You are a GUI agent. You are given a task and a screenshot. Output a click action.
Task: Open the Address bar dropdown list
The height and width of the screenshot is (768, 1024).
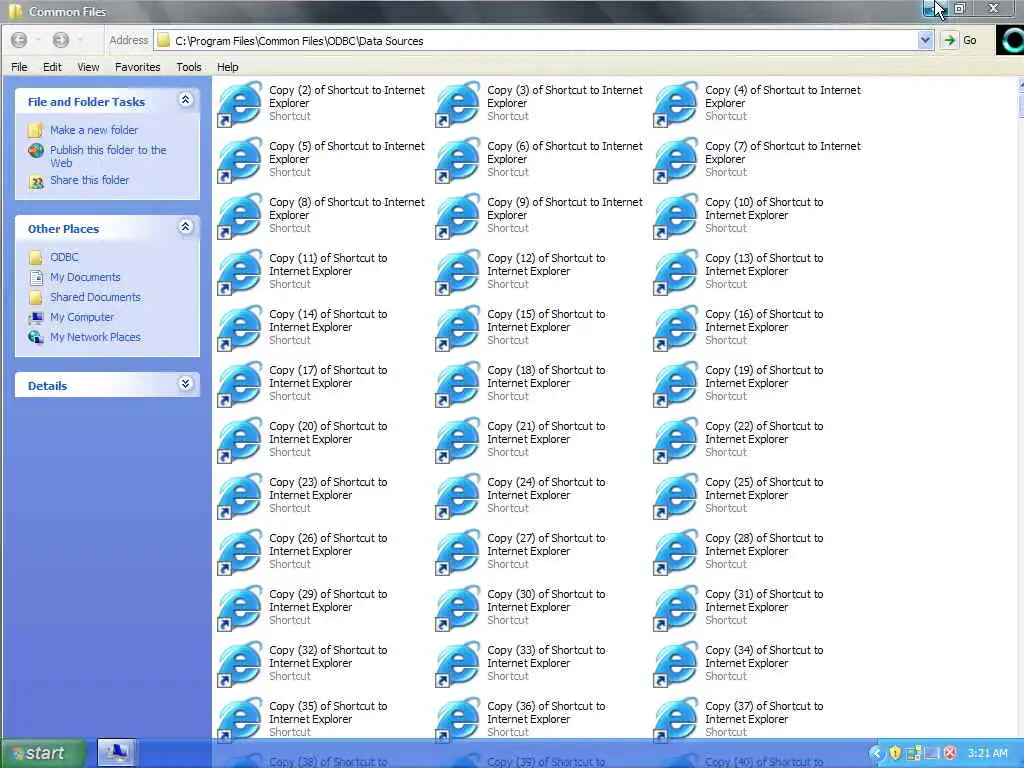pos(925,40)
